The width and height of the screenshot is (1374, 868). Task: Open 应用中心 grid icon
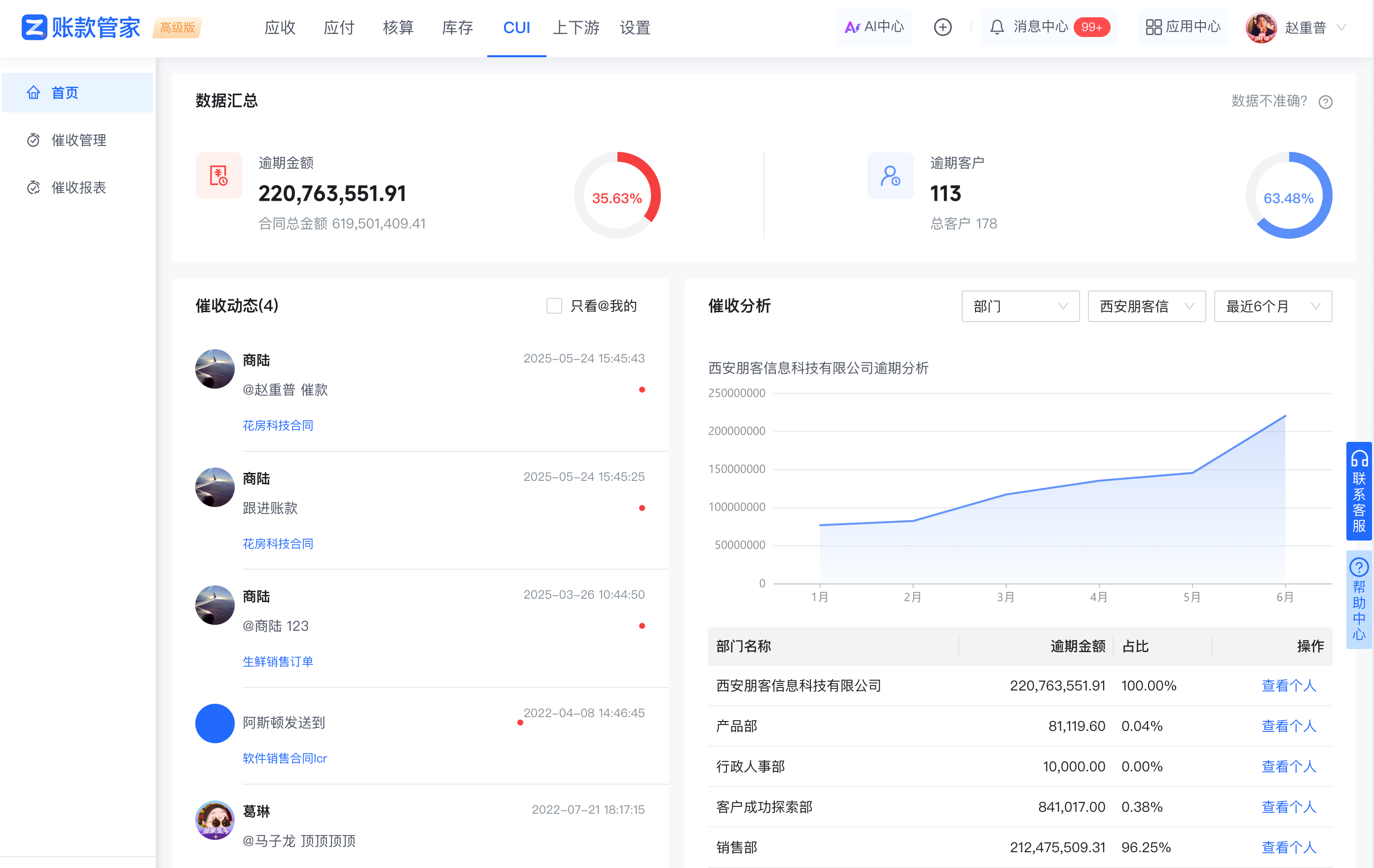click(1153, 28)
